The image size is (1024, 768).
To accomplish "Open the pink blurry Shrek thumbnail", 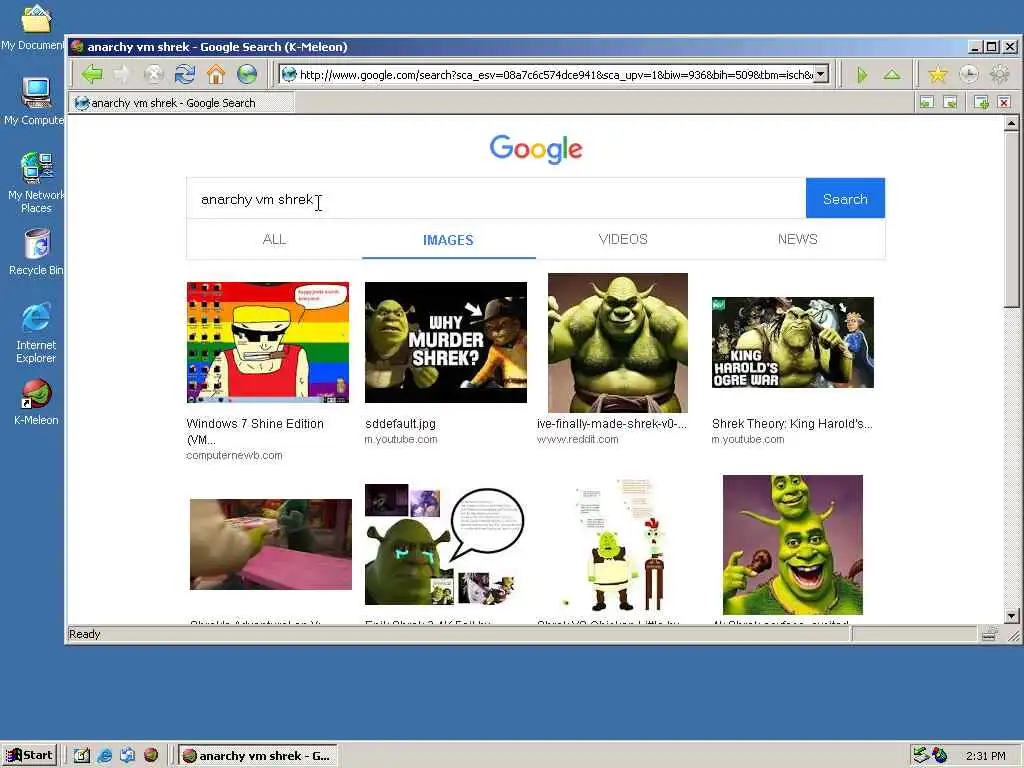I will (x=271, y=545).
